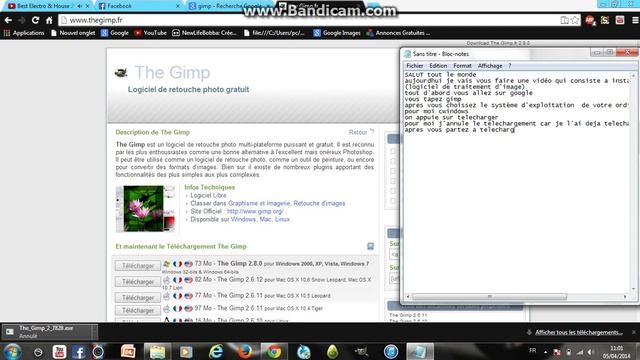Open Notepad's Affichage menu

point(490,66)
